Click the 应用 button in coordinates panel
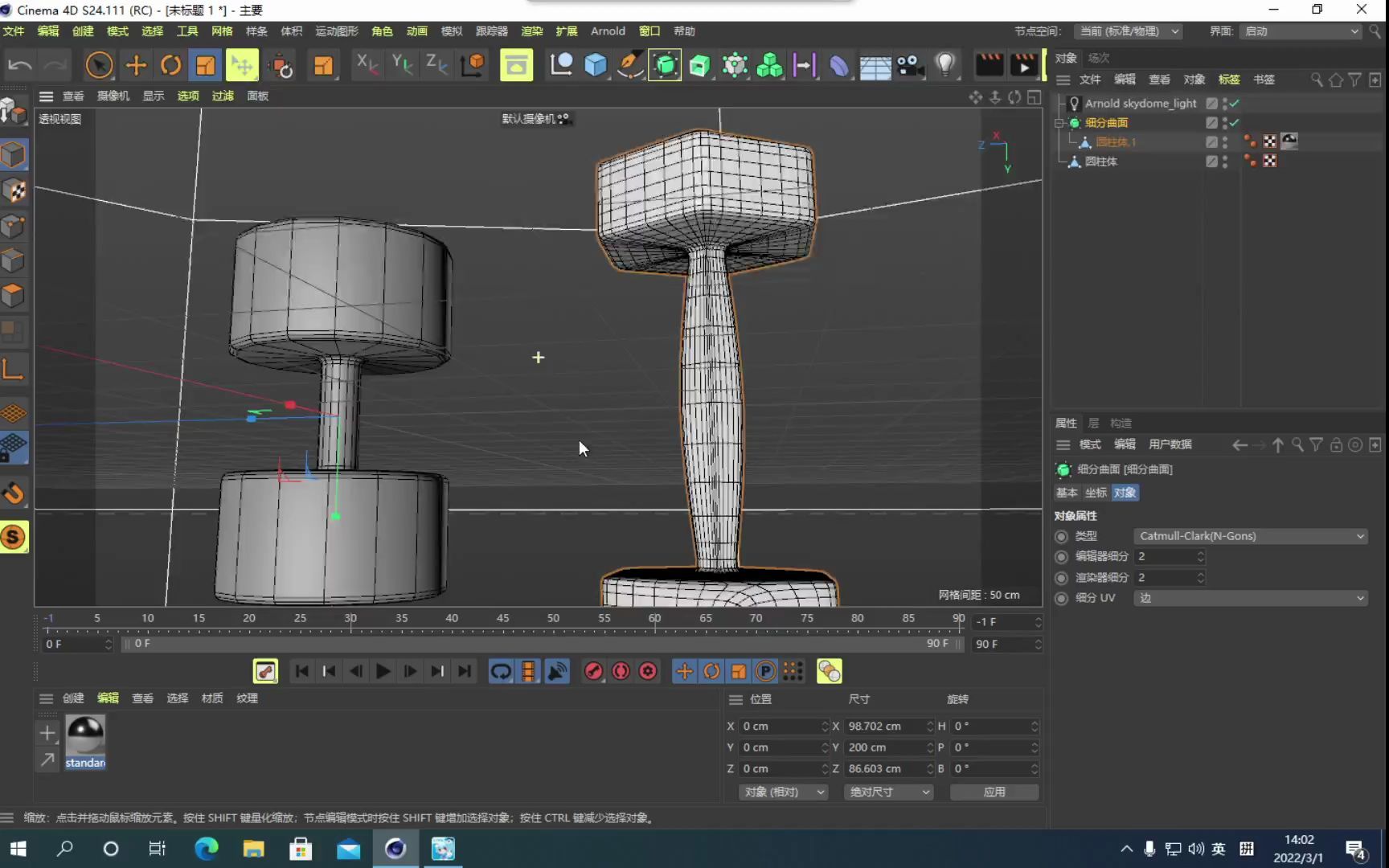The width and height of the screenshot is (1389, 868). tap(994, 792)
